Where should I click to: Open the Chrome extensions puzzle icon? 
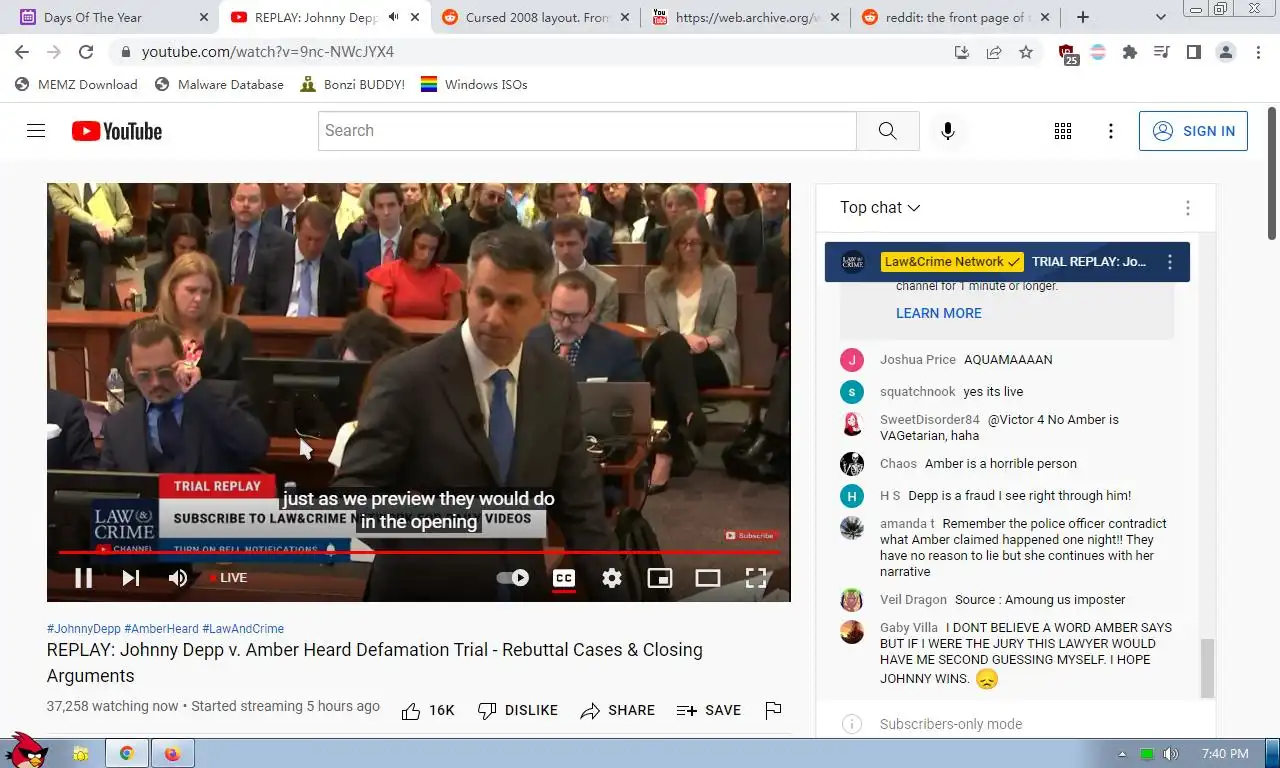[x=1130, y=52]
